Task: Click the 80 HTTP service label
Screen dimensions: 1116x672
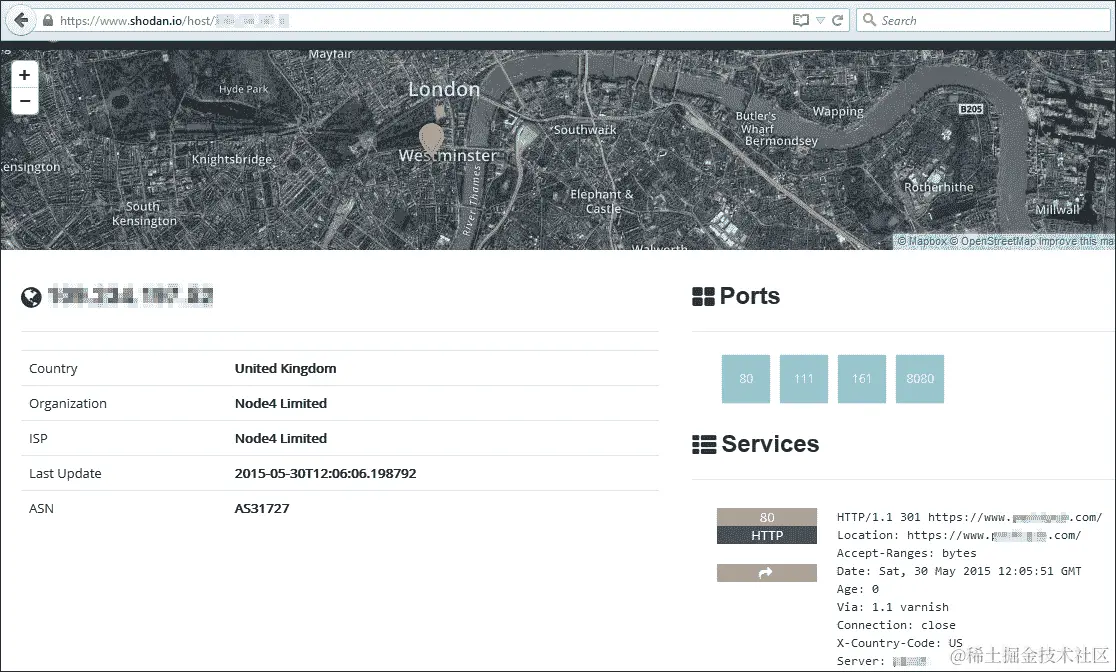Action: pyautogui.click(x=767, y=526)
